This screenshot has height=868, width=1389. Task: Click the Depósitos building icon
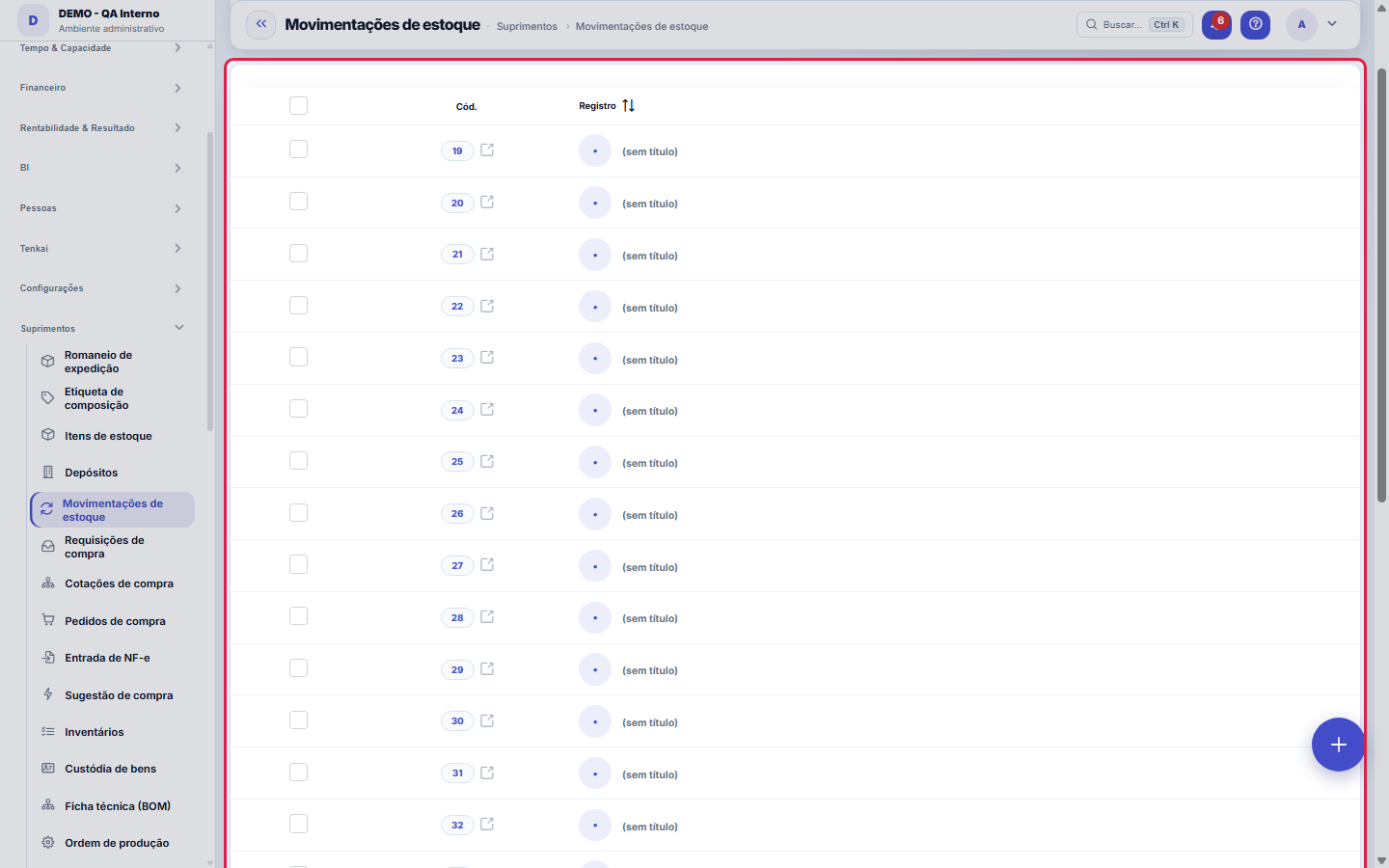pos(47,472)
